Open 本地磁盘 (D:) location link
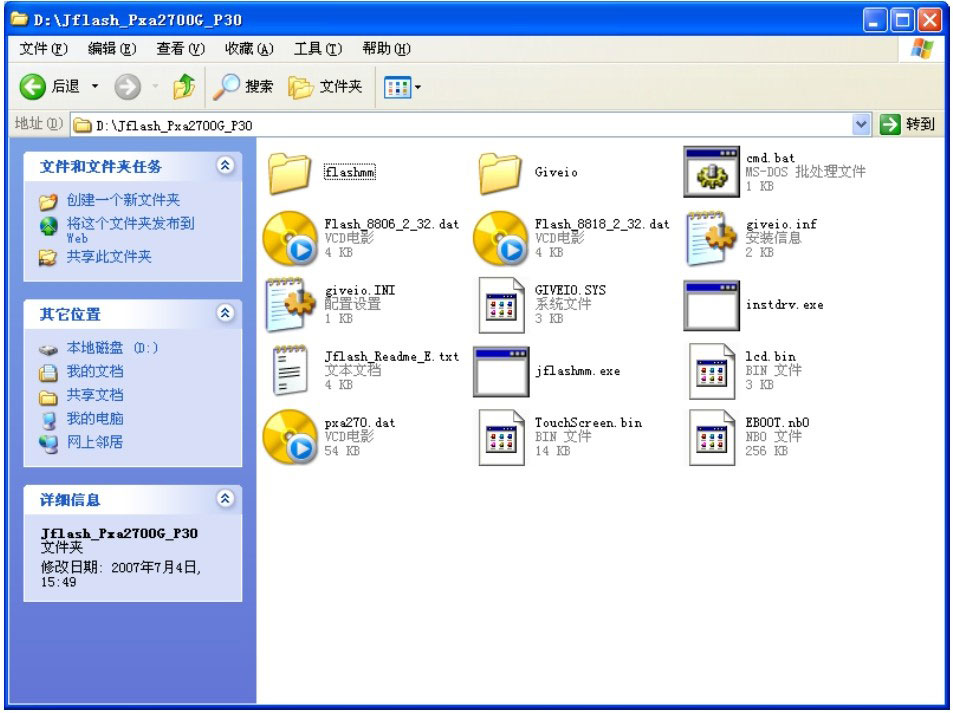Image resolution: width=953 pixels, height=713 pixels. coord(112,348)
